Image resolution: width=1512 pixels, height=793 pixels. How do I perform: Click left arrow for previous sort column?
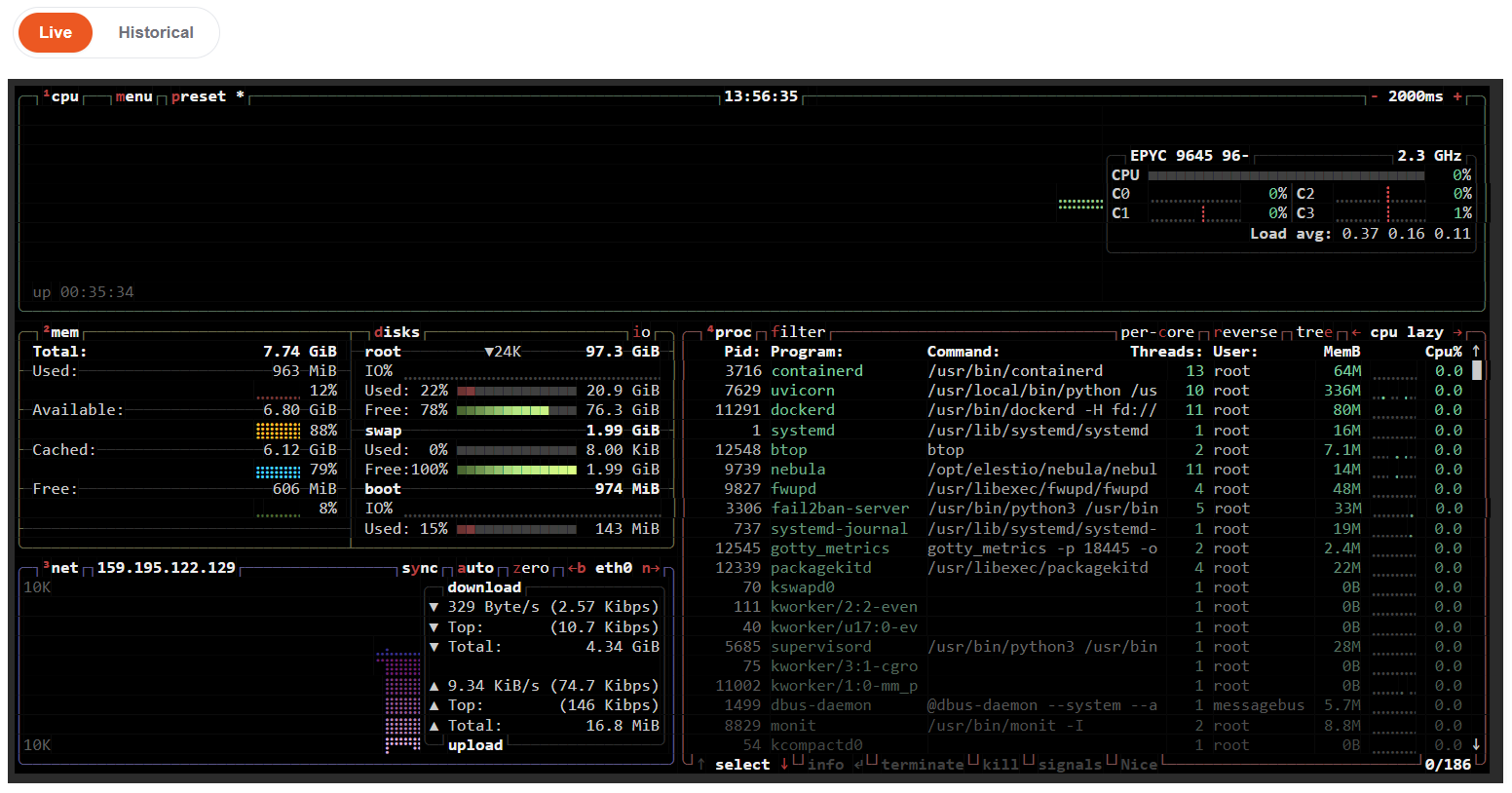(x=1356, y=332)
